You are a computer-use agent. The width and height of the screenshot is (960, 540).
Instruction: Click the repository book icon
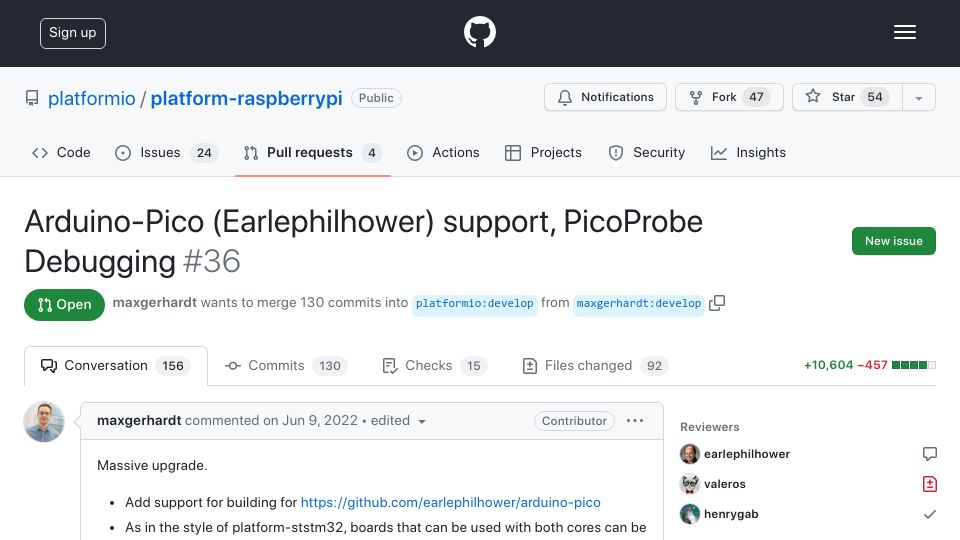pos(32,98)
